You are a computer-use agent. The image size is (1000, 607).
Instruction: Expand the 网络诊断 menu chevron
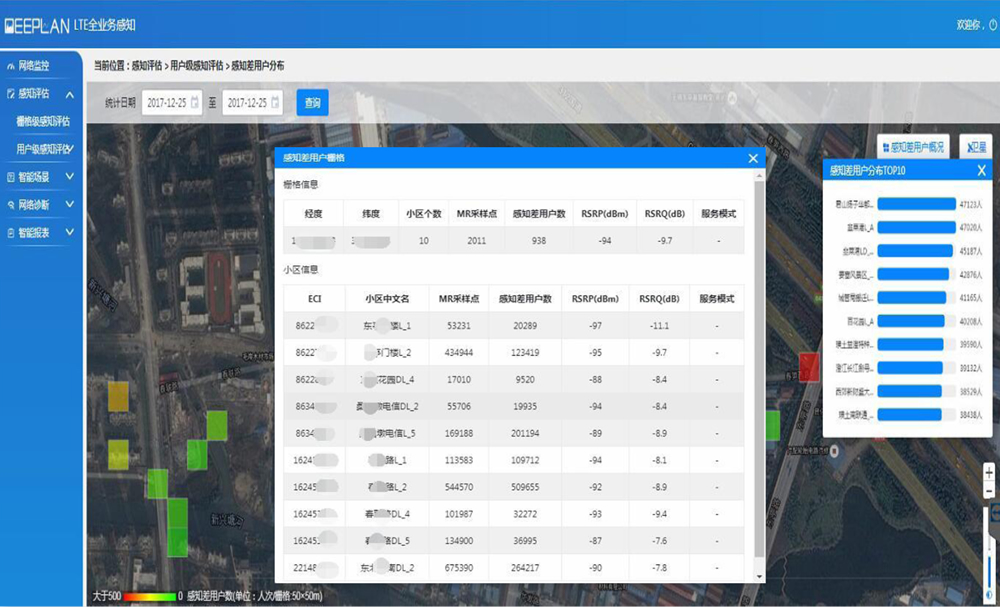pyautogui.click(x=70, y=205)
